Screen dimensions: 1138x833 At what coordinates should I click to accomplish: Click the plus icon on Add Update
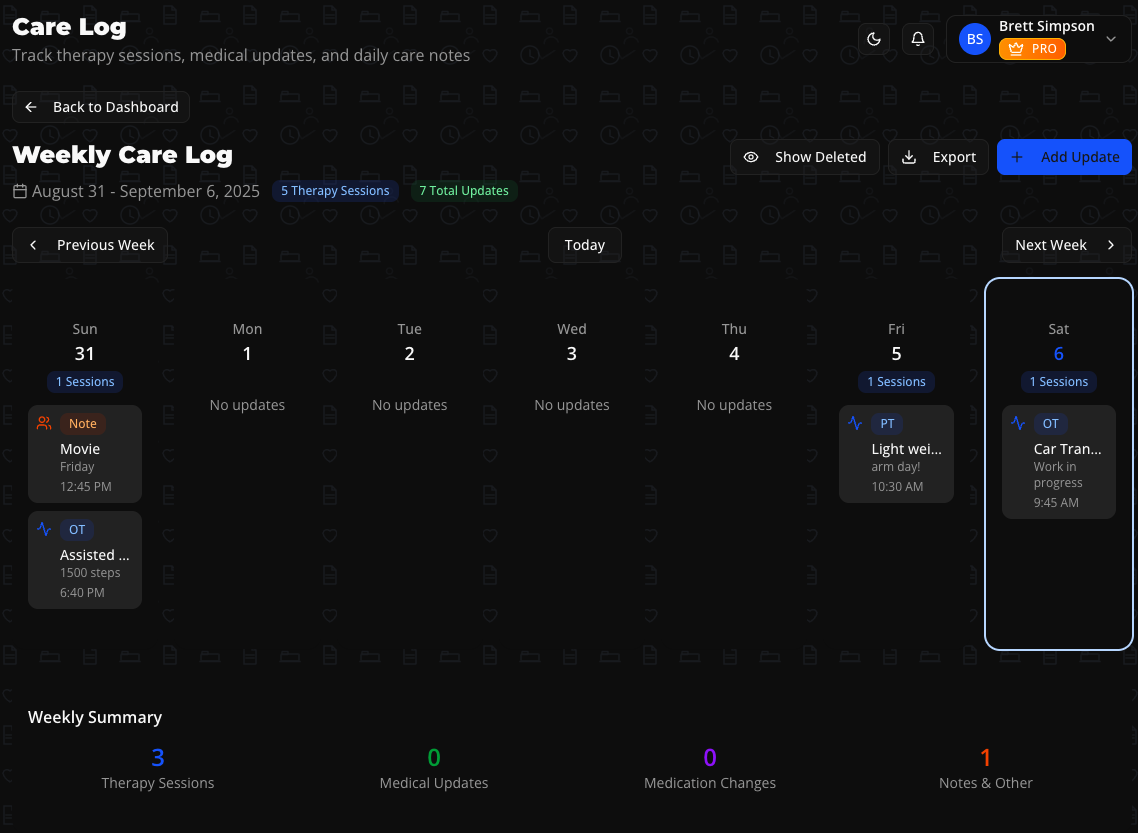point(1016,157)
